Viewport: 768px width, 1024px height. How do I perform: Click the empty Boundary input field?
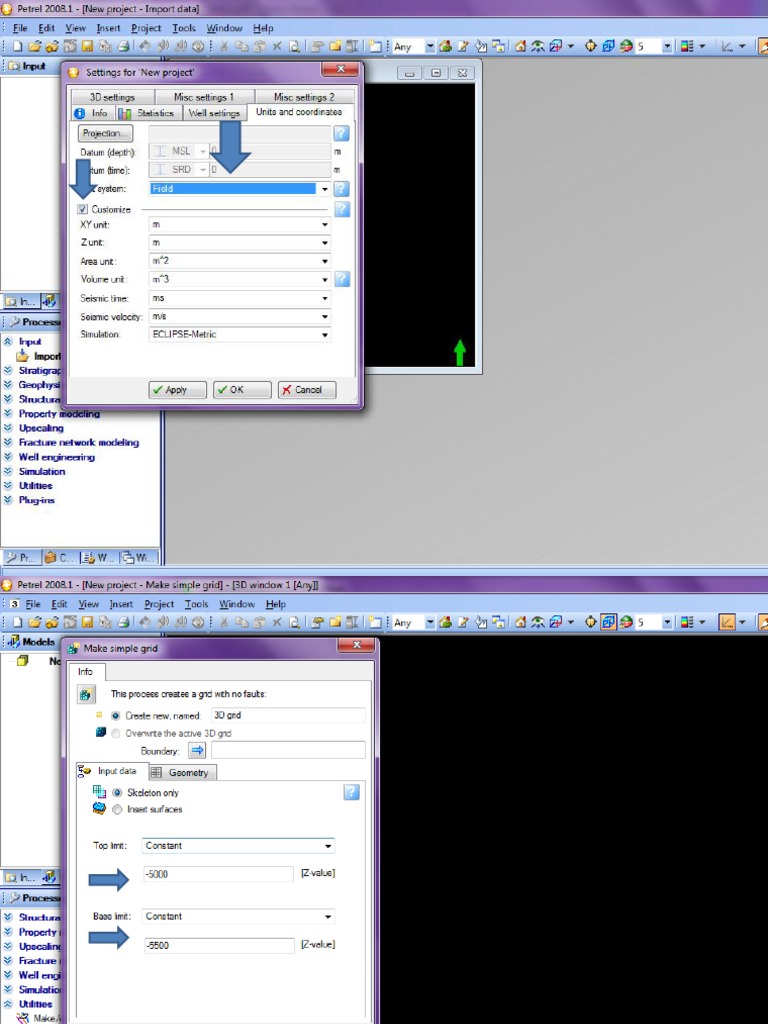[288, 750]
